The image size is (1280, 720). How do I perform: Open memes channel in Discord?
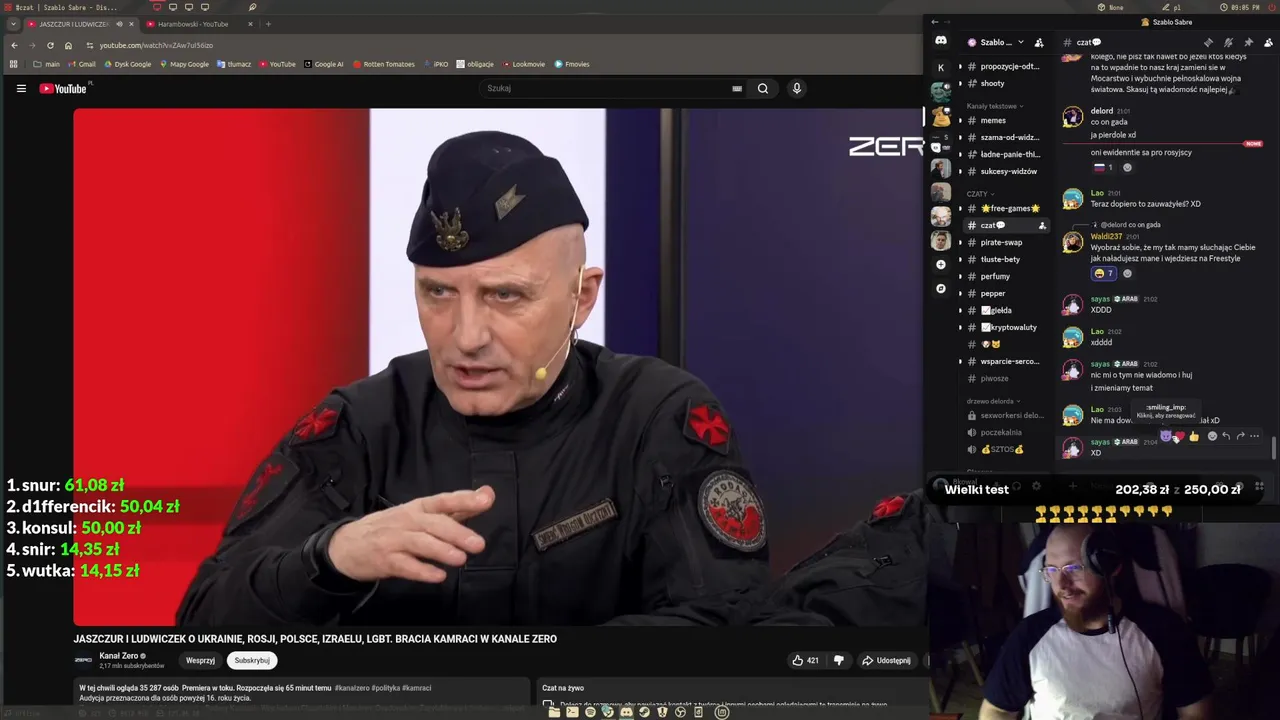point(993,120)
